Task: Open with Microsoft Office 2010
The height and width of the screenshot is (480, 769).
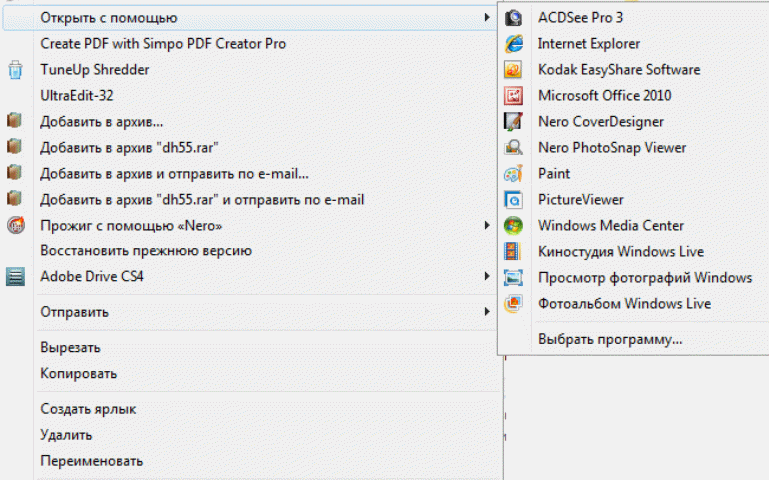Action: pyautogui.click(x=605, y=96)
